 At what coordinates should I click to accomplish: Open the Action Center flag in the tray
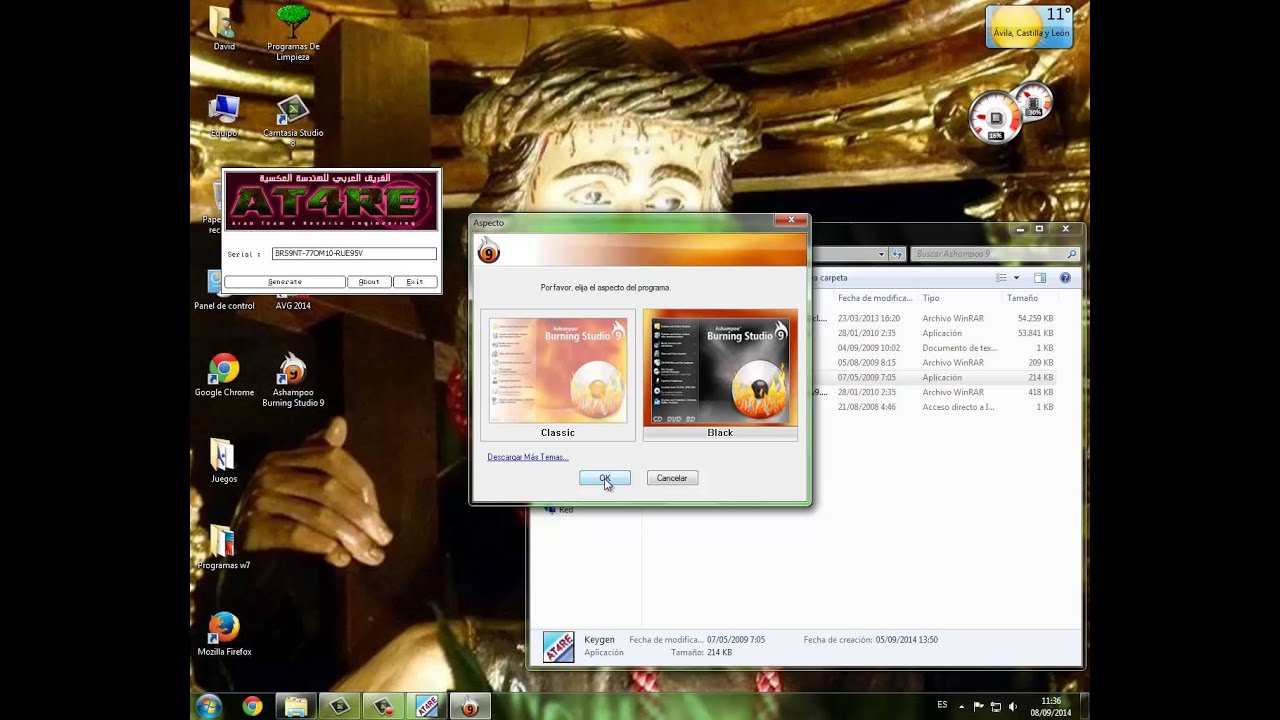point(978,706)
